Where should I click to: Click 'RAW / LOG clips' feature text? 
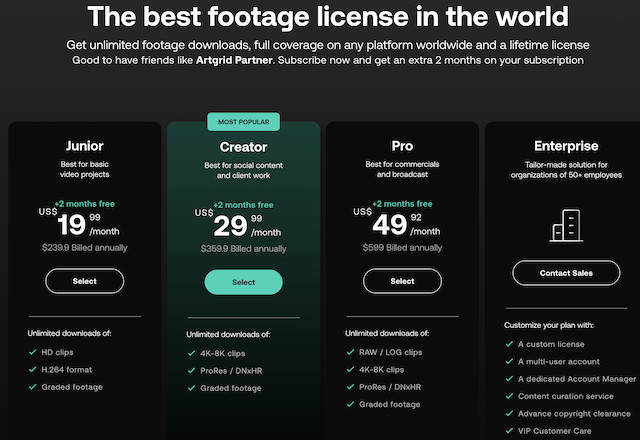(390, 352)
